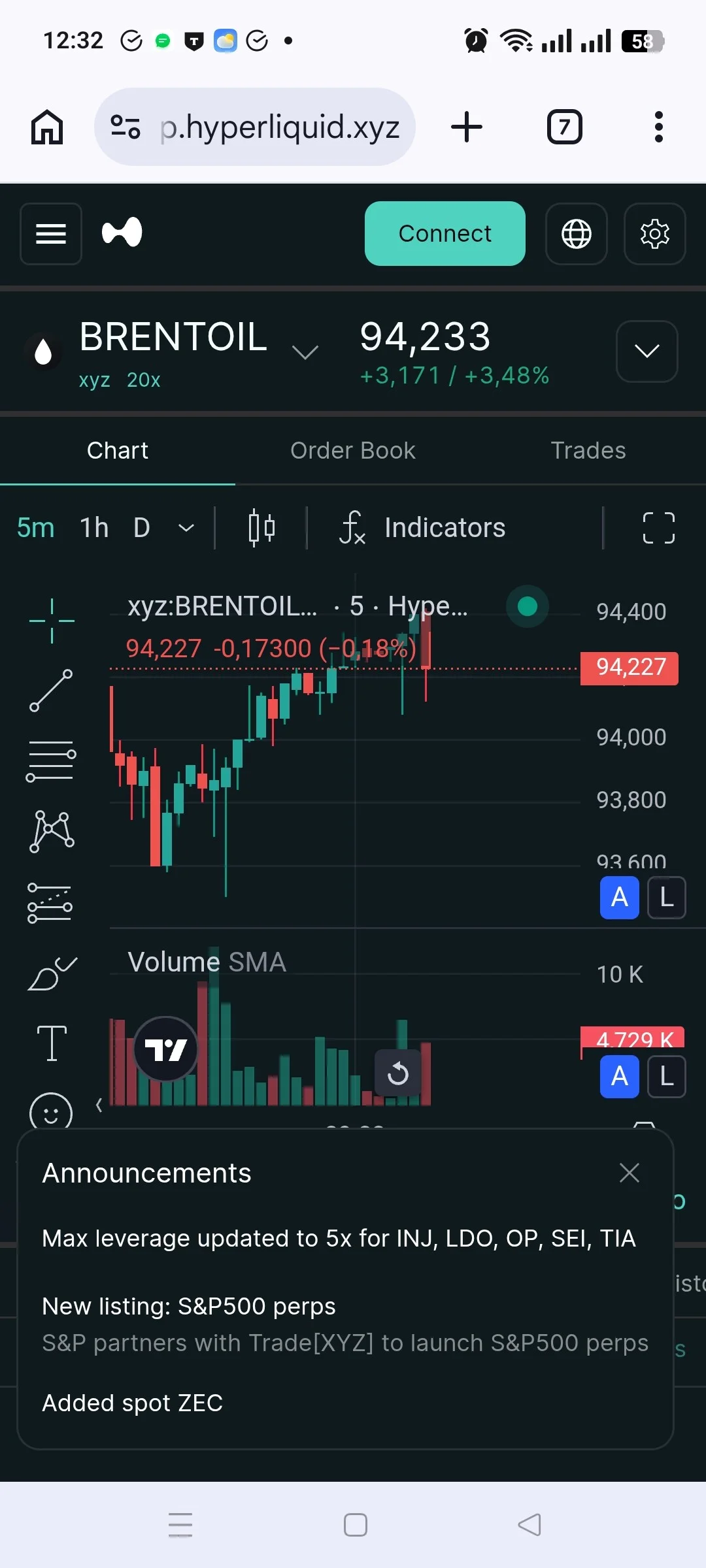Select the forecasting position tool
Screen dimensions: 706x1568
tap(50, 903)
